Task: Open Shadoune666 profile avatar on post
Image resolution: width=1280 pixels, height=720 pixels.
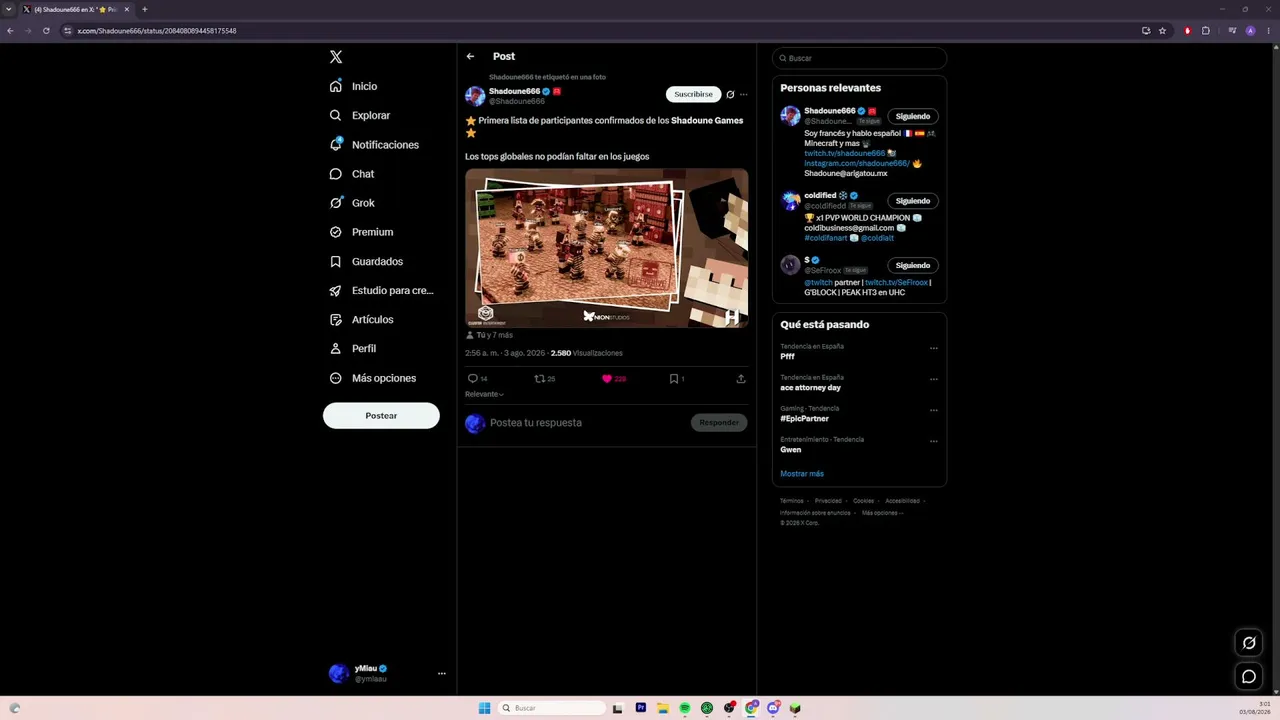Action: [x=475, y=96]
